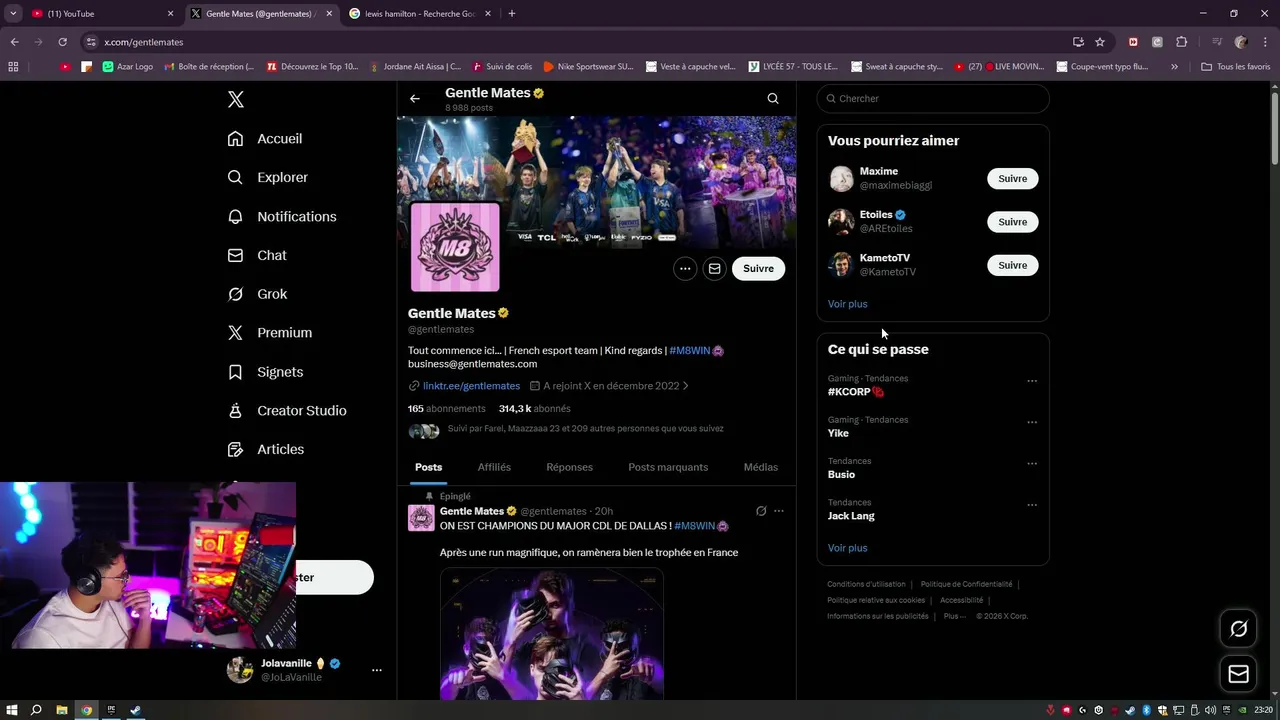Open the three-dot menu on pinned post
Viewport: 1280px width, 720px height.
click(x=779, y=511)
